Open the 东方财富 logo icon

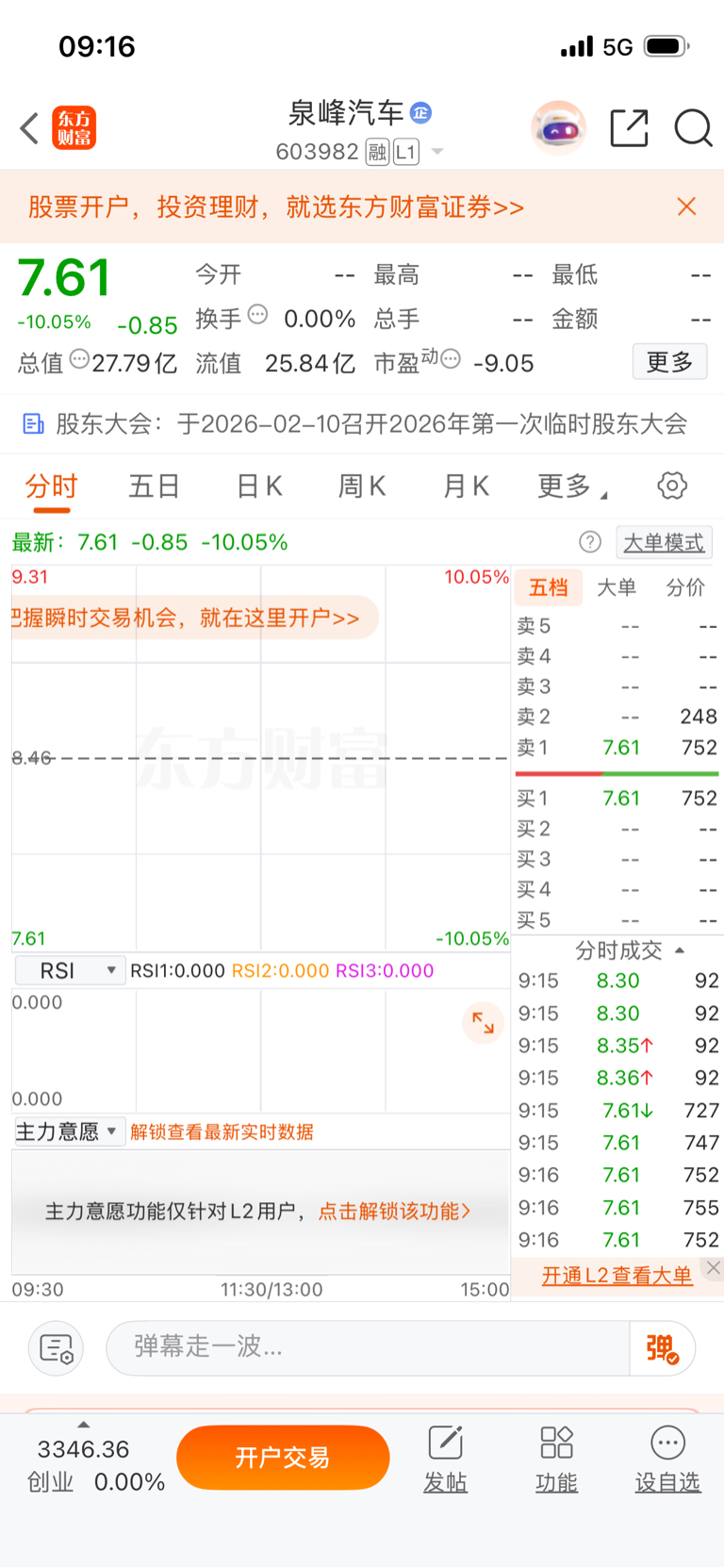[x=74, y=128]
